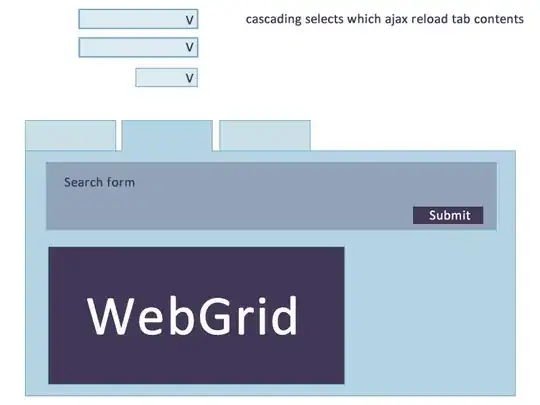
Task: Click the V arrow of the smallest select
Action: [189, 78]
